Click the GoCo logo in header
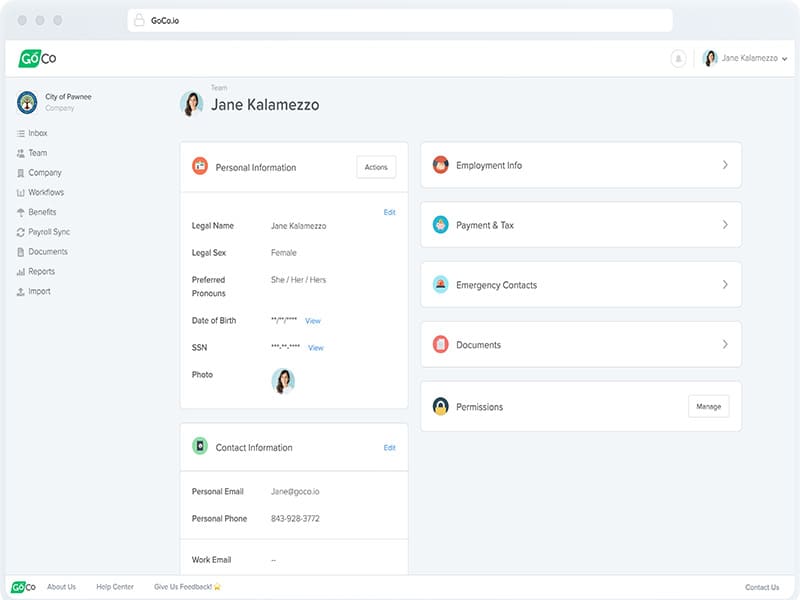Viewport: 800px width, 600px height. (37, 59)
